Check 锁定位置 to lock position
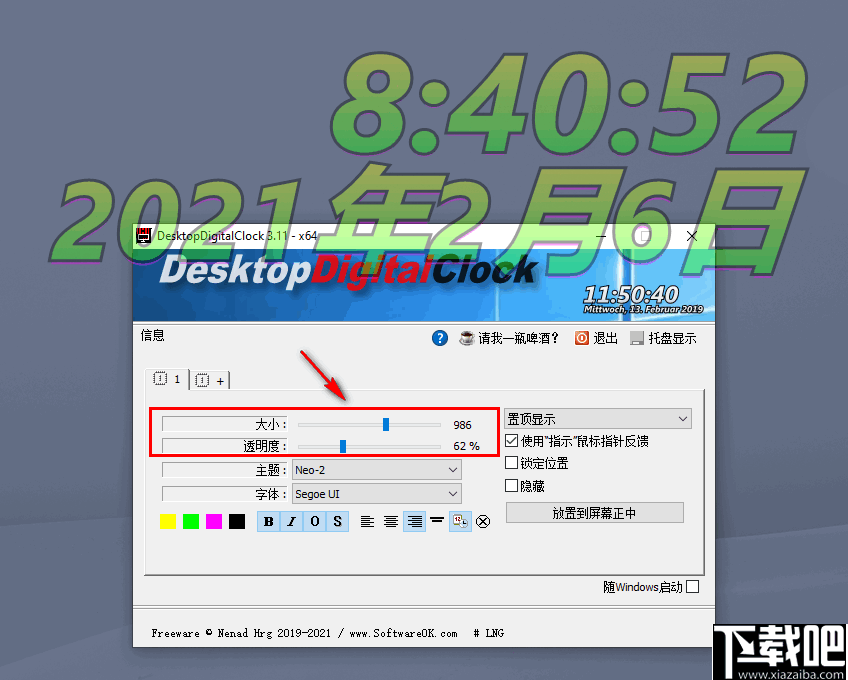Screen dimensions: 848x680 click(511, 463)
